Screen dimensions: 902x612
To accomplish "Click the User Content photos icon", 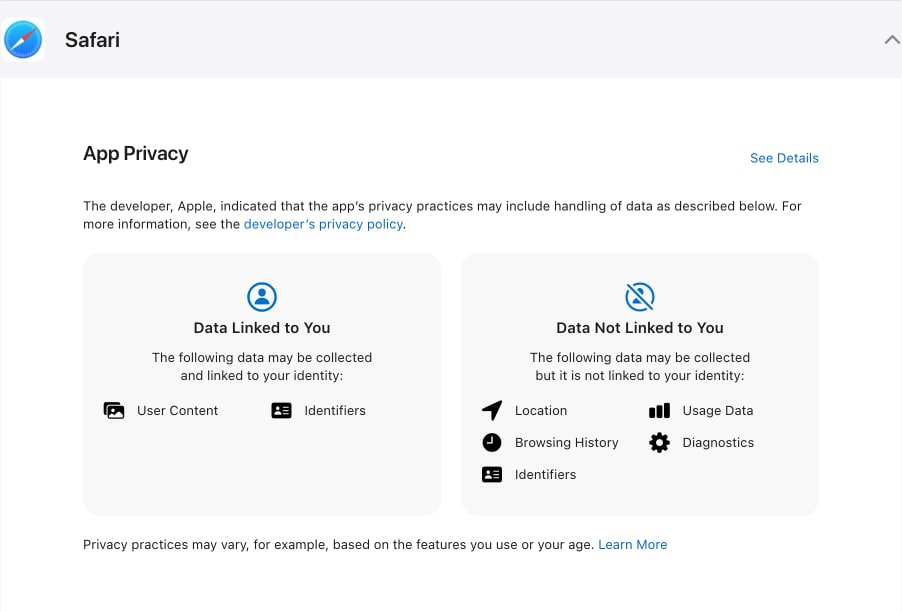I will click(114, 410).
